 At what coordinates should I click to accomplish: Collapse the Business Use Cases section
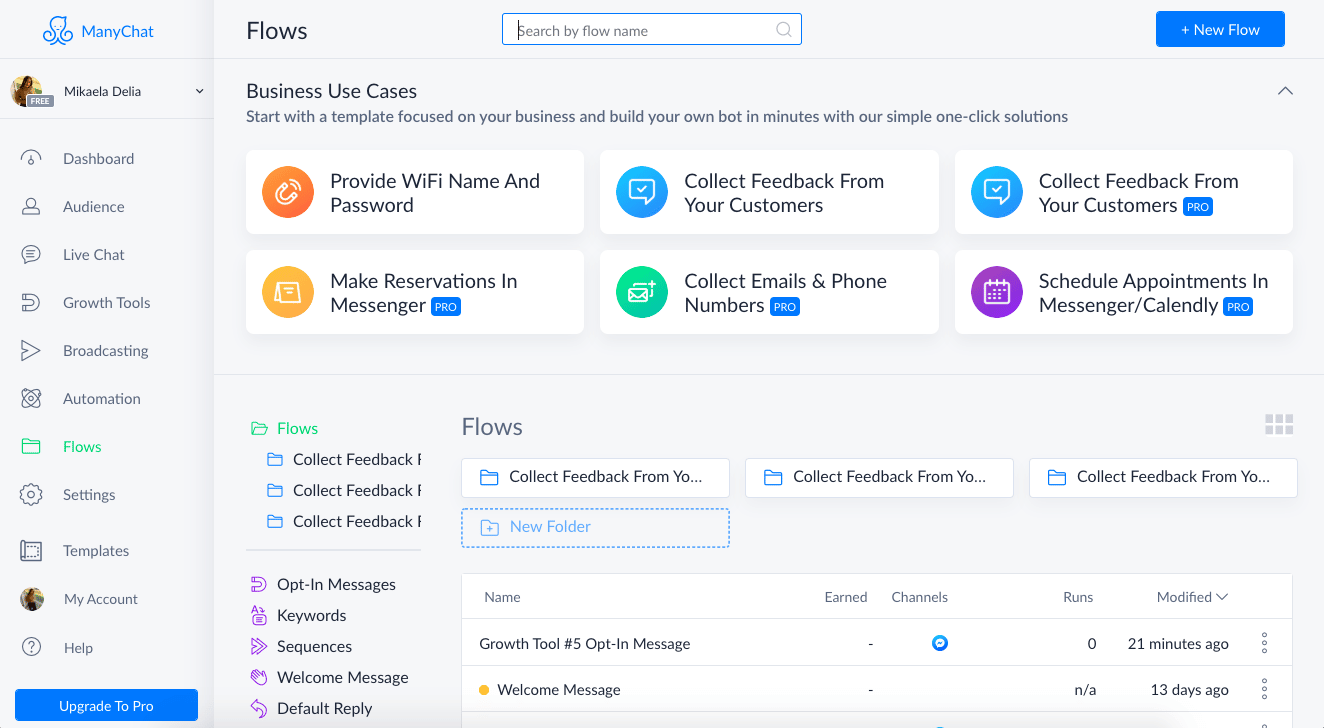(1285, 91)
